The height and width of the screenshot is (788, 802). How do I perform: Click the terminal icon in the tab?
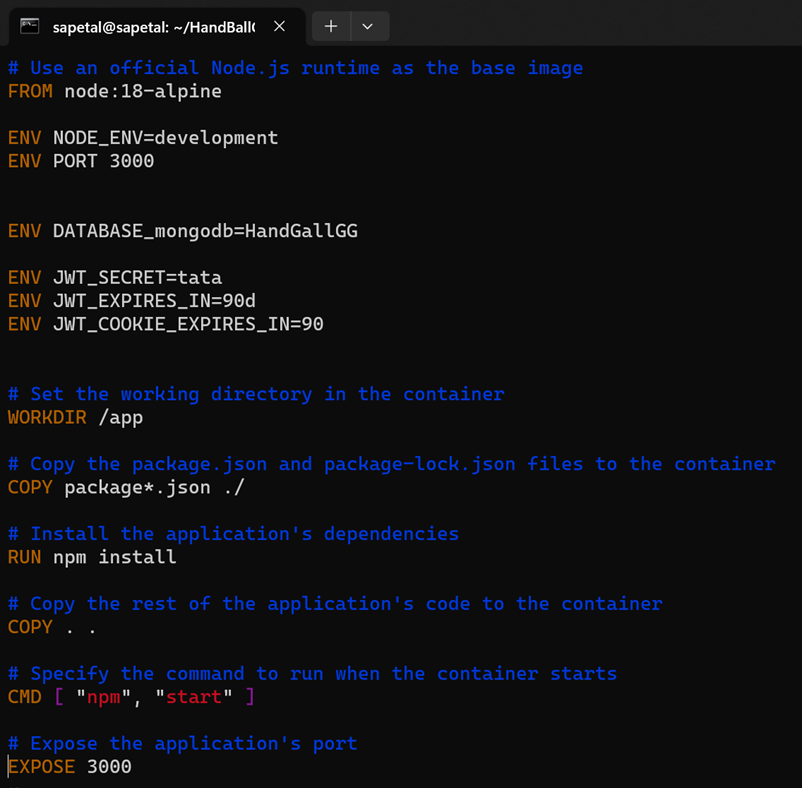30,26
